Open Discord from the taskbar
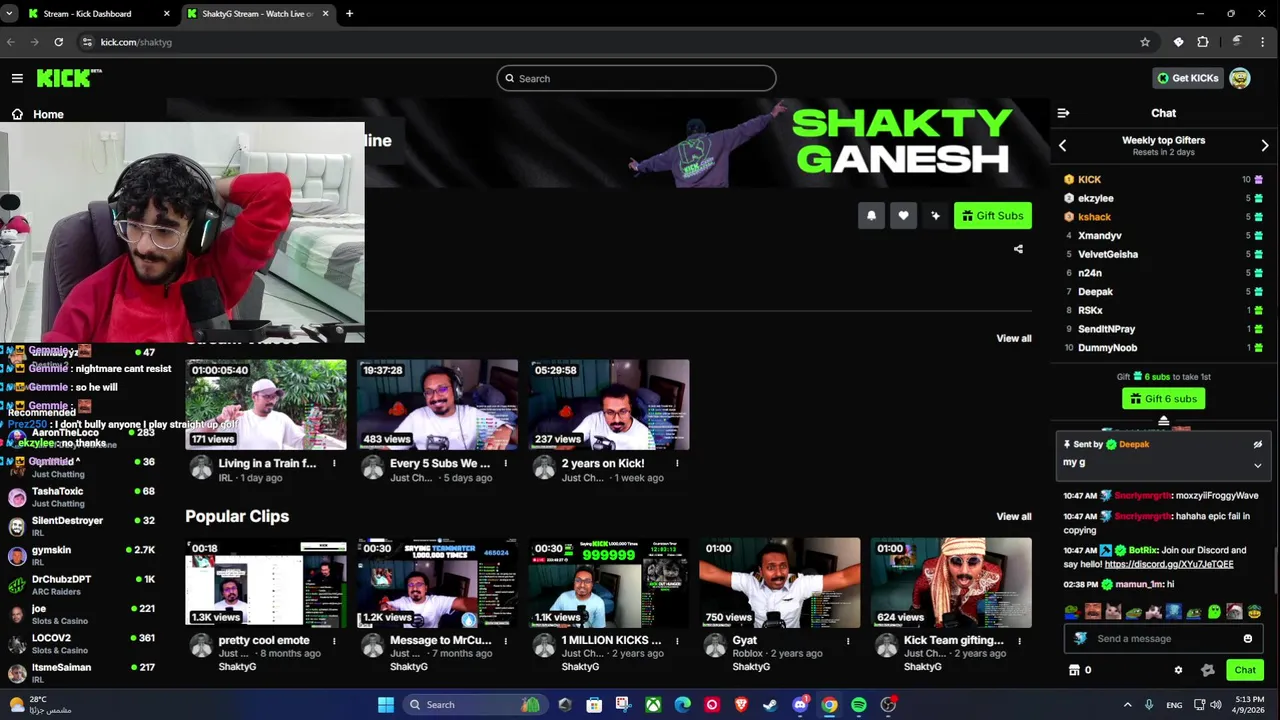 click(x=800, y=705)
